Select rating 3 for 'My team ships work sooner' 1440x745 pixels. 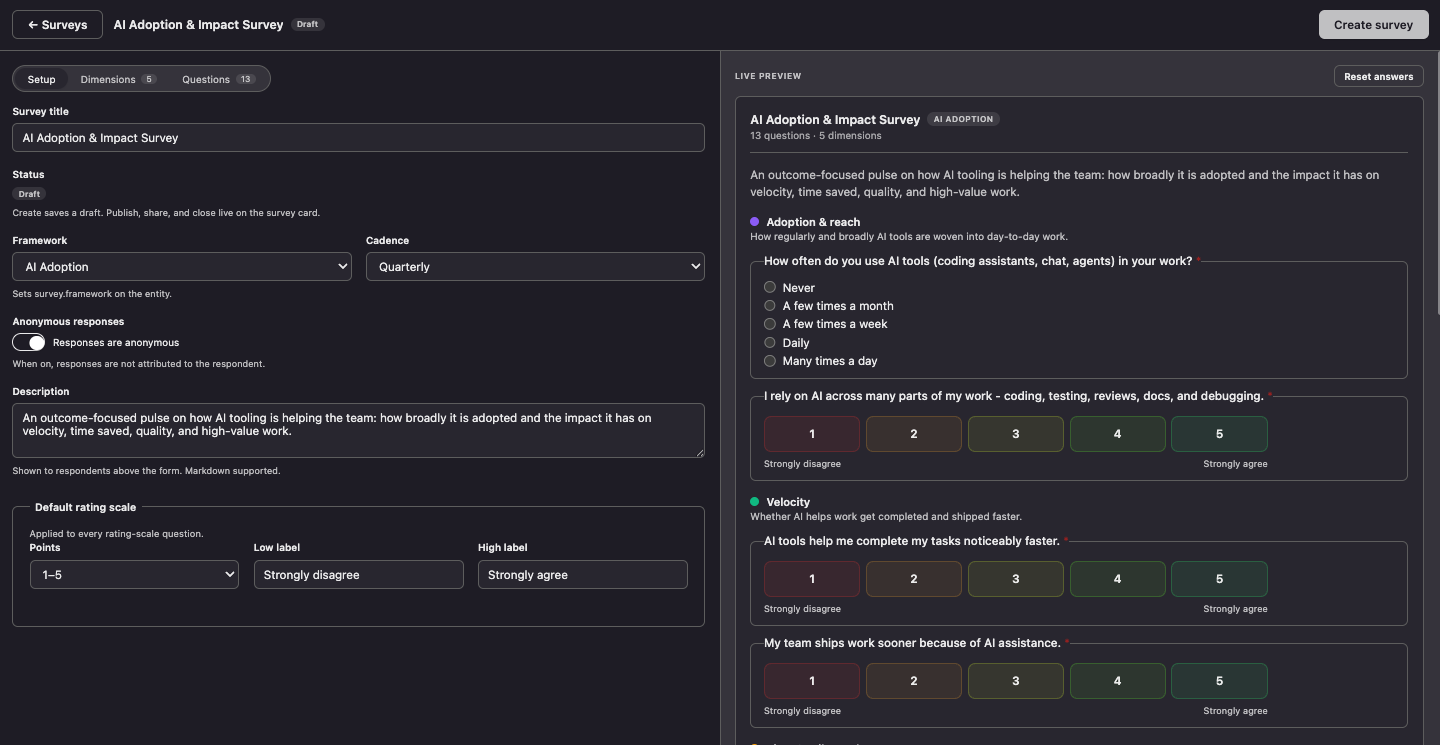(1016, 681)
